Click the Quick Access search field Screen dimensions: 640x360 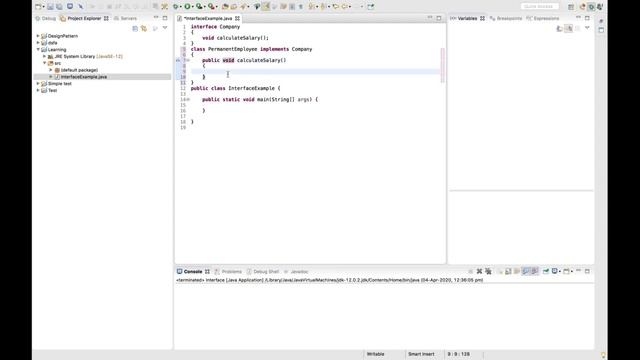[x=540, y=7]
